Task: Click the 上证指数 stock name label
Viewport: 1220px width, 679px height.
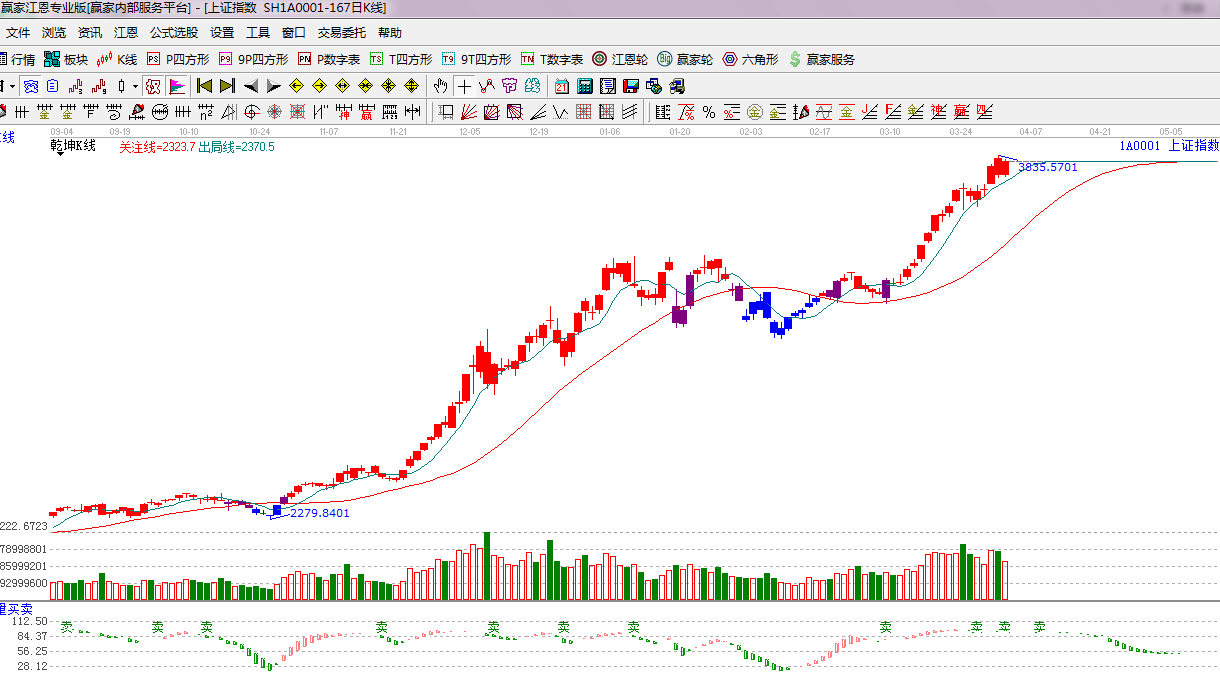Action: pos(1193,146)
